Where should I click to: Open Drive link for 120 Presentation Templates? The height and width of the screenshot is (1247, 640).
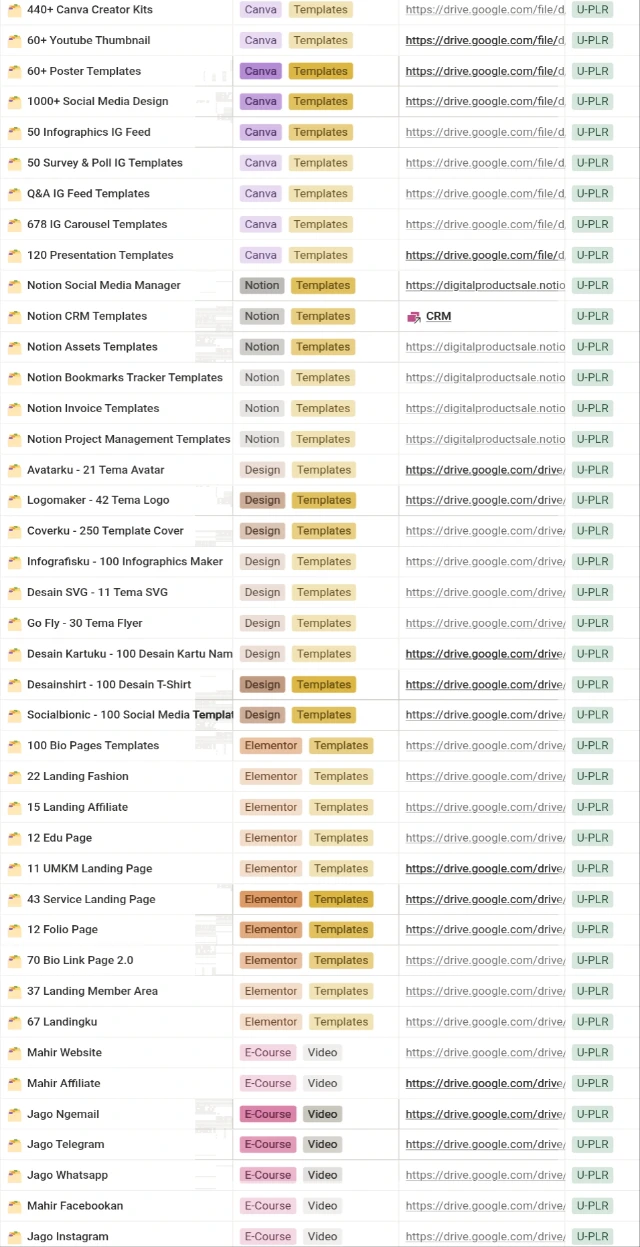(485, 255)
